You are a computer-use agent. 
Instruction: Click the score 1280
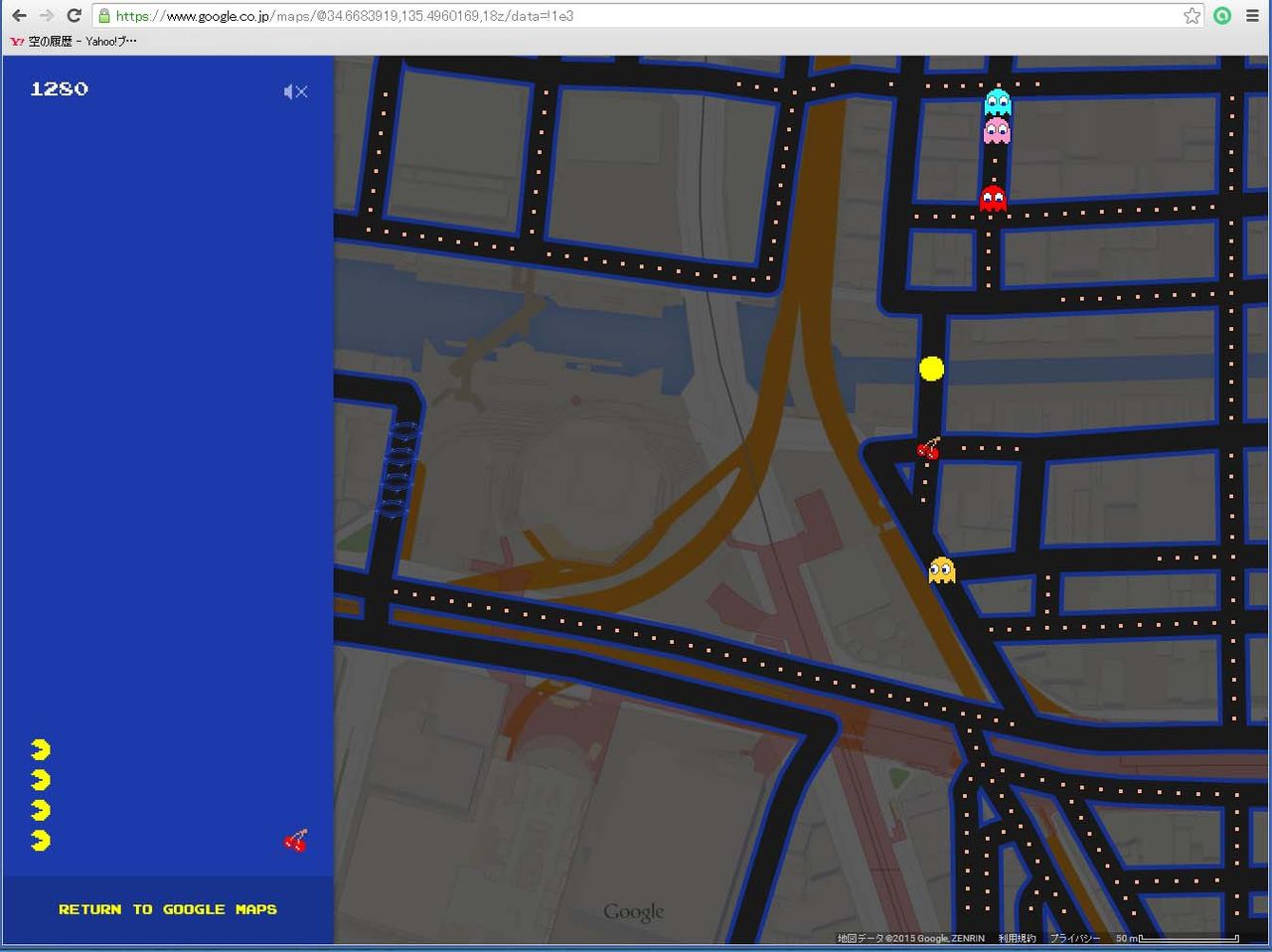tap(60, 88)
